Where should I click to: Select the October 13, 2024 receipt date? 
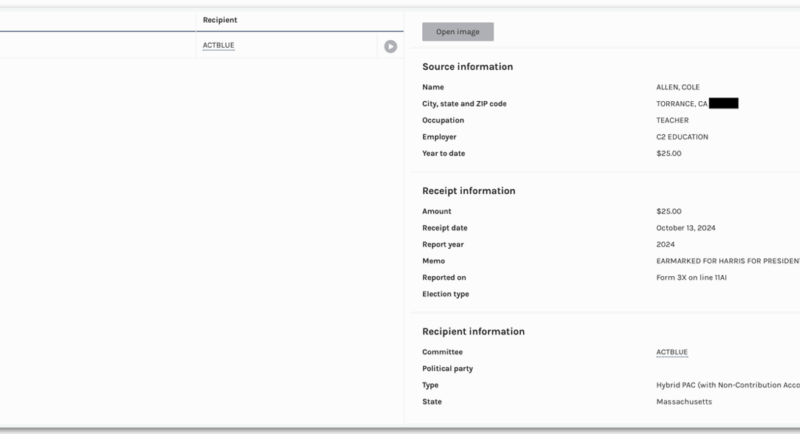tap(686, 228)
